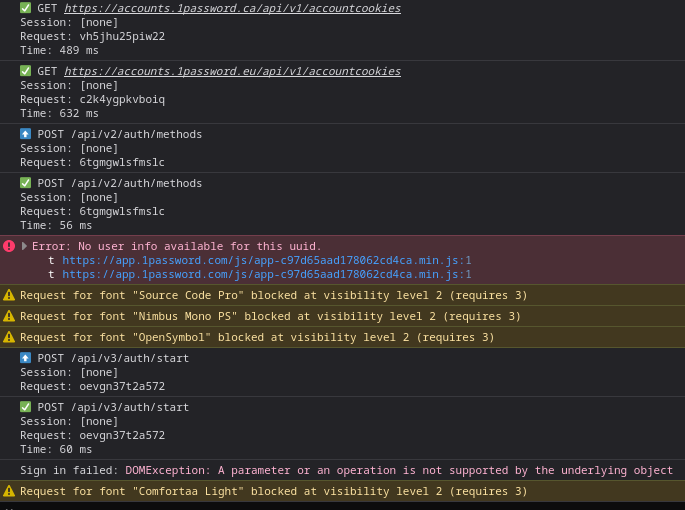Image resolution: width=685 pixels, height=510 pixels.
Task: Click the warning icon for the Comfortaa Light message
Action: click(9, 491)
